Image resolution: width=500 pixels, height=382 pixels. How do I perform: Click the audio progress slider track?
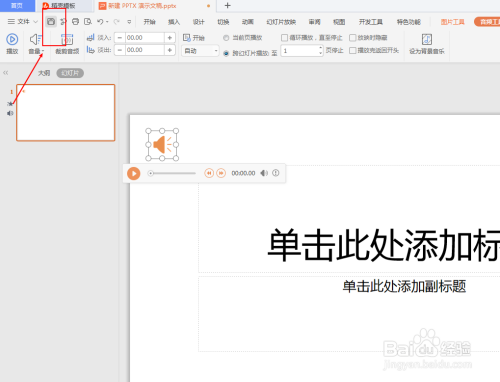(173, 173)
